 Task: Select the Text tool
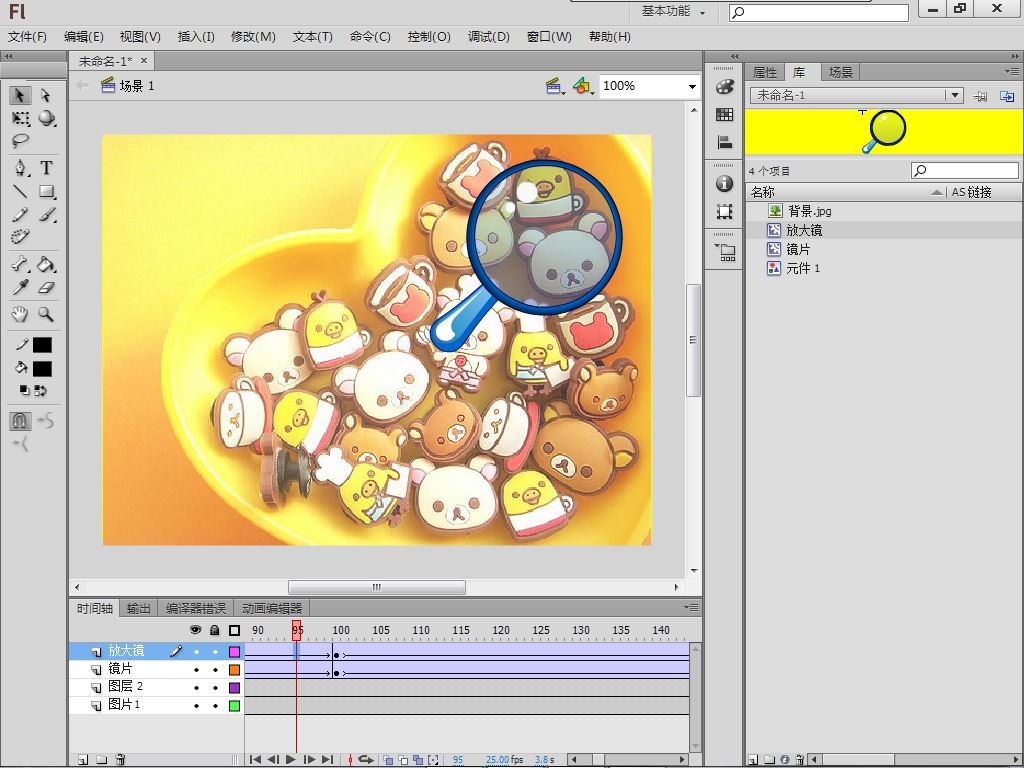(x=46, y=168)
